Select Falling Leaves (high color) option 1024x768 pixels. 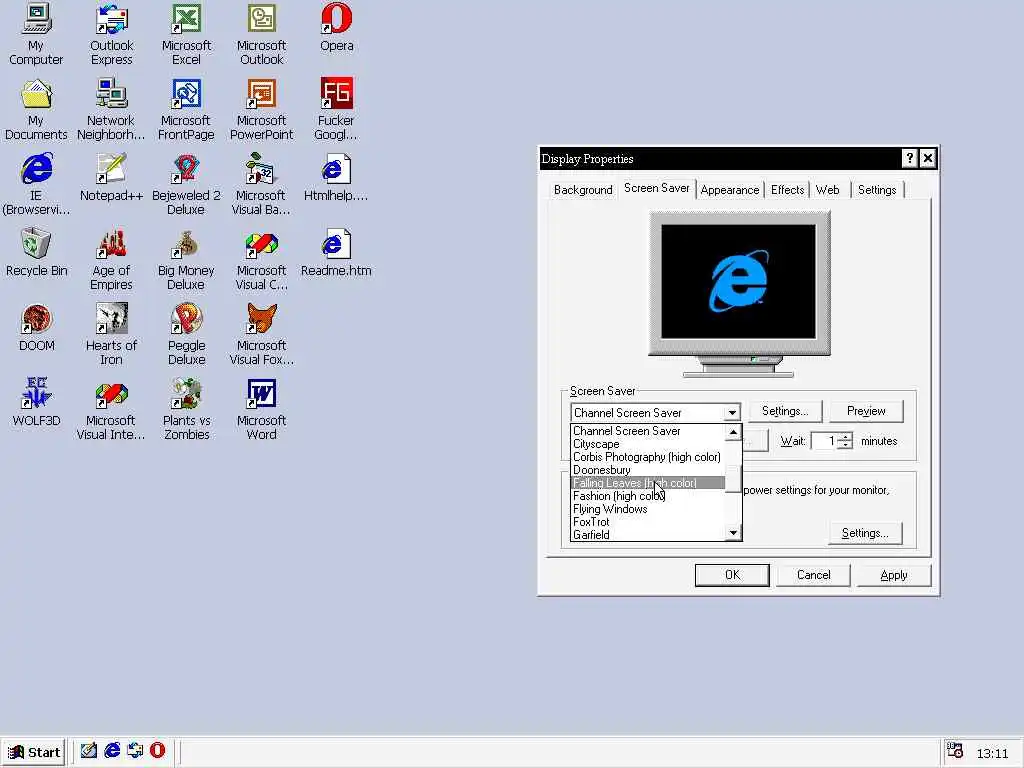pyautogui.click(x=647, y=483)
